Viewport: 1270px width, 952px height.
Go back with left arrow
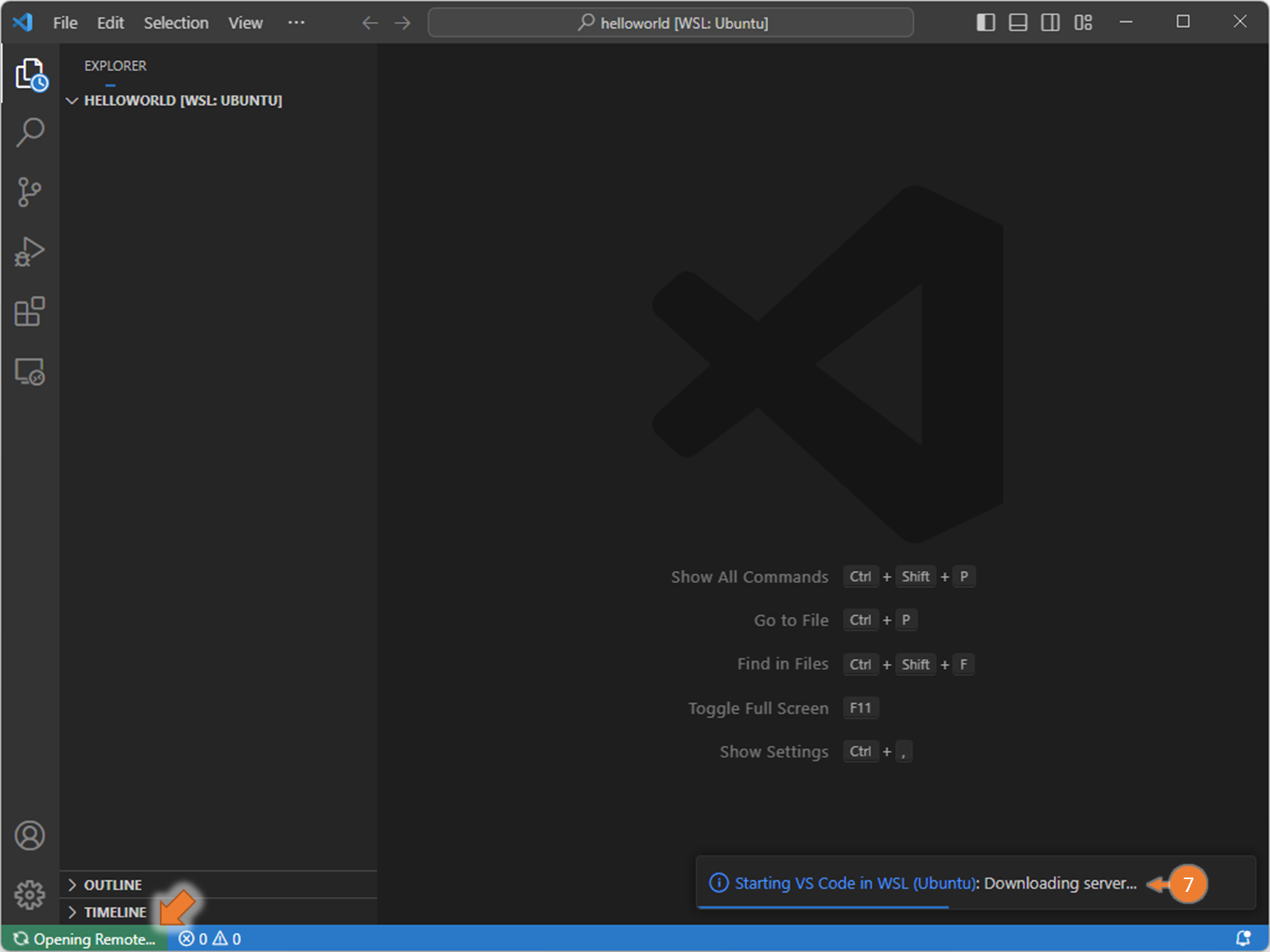(370, 23)
